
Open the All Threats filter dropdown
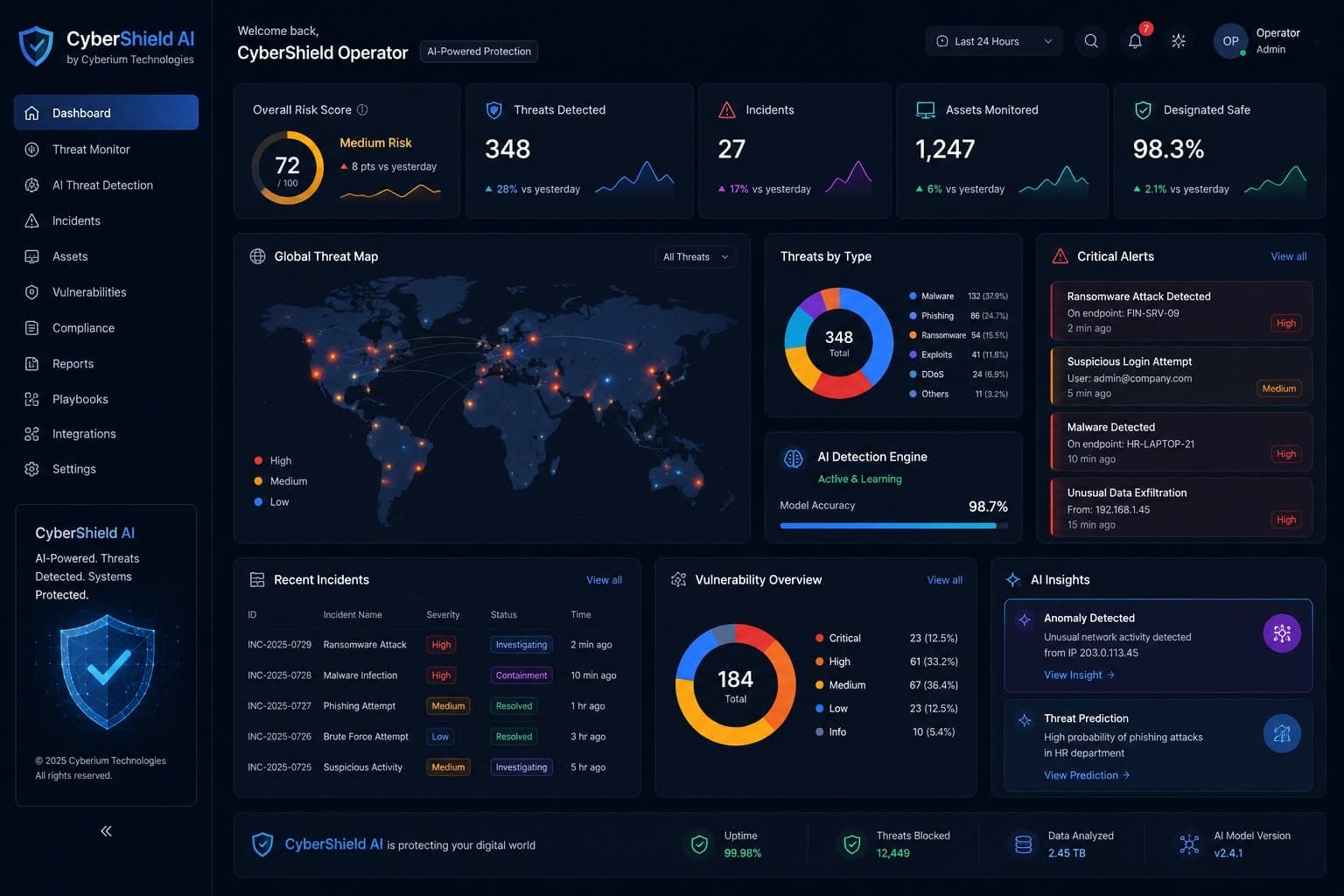696,257
